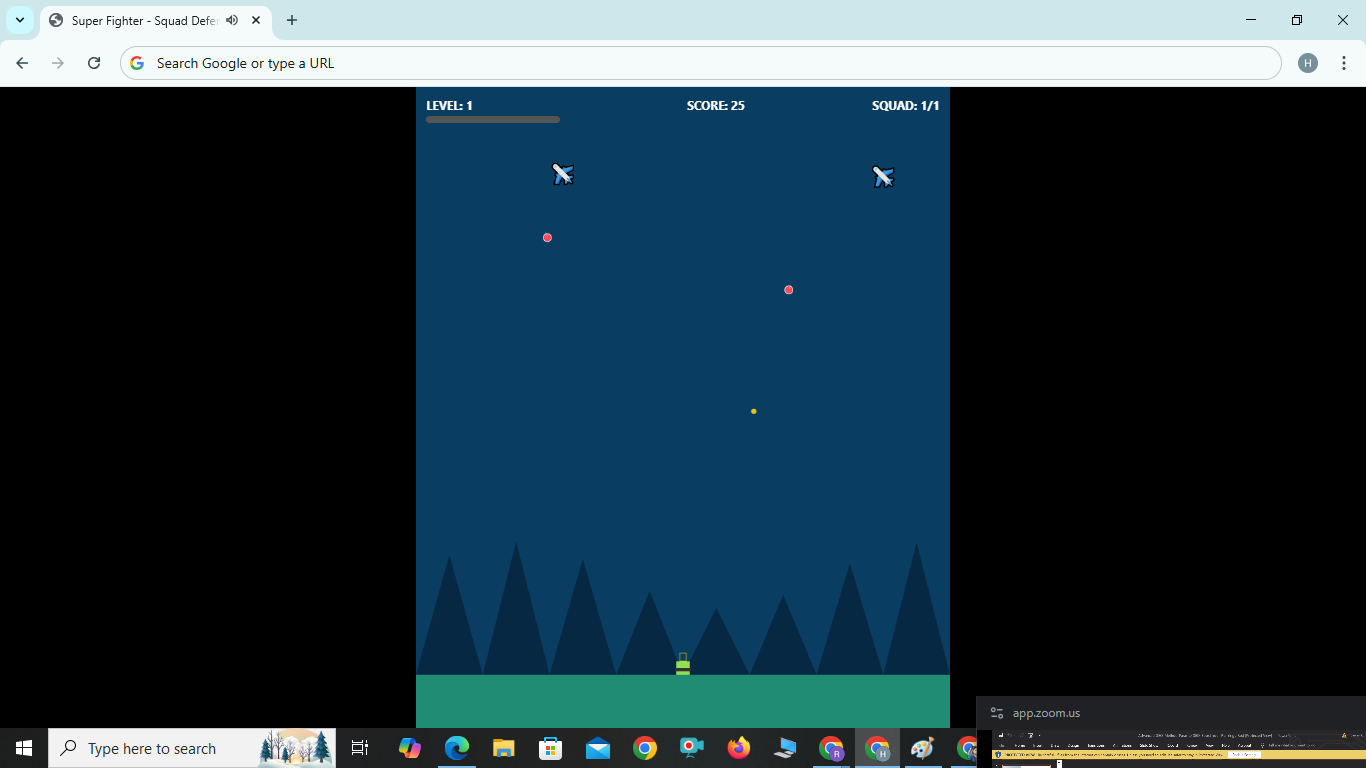
Task: Select the Super Fighter browser tab
Action: (x=140, y=20)
